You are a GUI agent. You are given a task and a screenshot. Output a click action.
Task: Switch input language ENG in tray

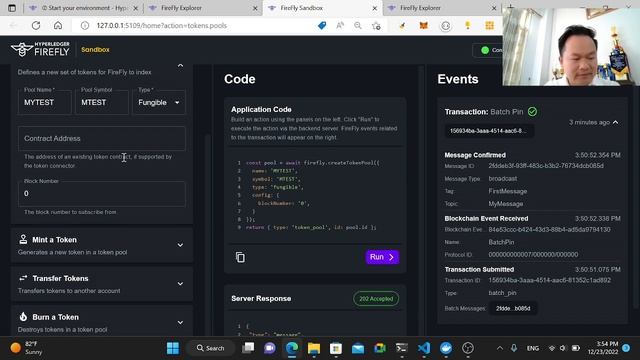pos(533,348)
